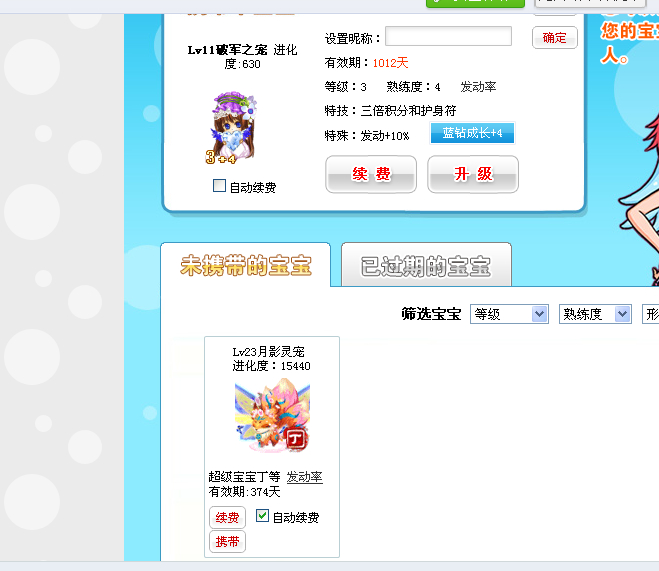Click small 续费 button for 月影灵宠
The height and width of the screenshot is (571, 659).
pyautogui.click(x=227, y=517)
